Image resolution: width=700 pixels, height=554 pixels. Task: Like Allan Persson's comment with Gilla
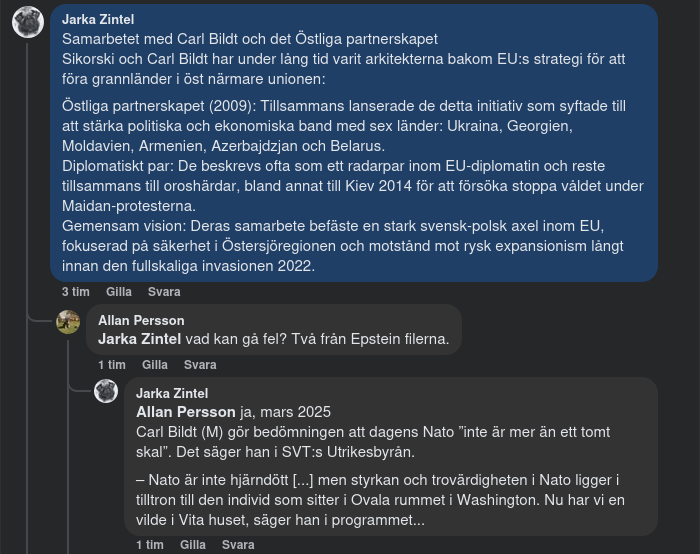point(155,365)
